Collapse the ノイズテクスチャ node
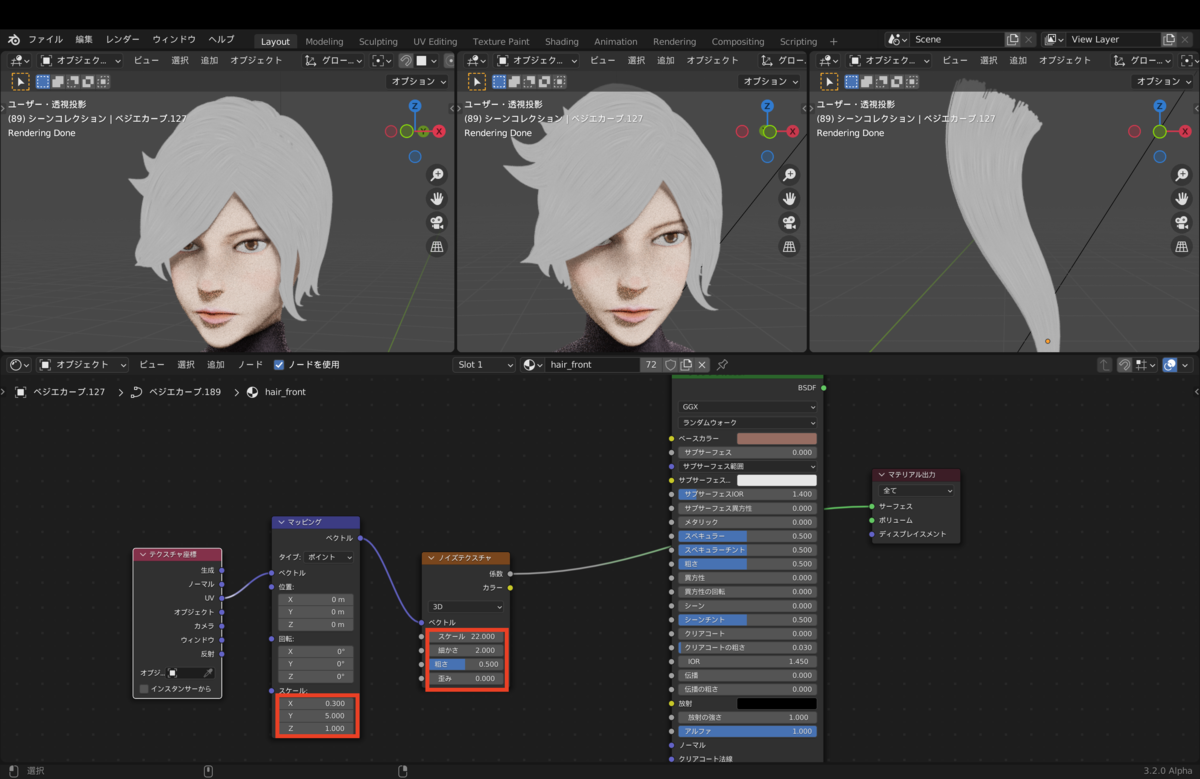This screenshot has height=779, width=1200. tap(432, 558)
